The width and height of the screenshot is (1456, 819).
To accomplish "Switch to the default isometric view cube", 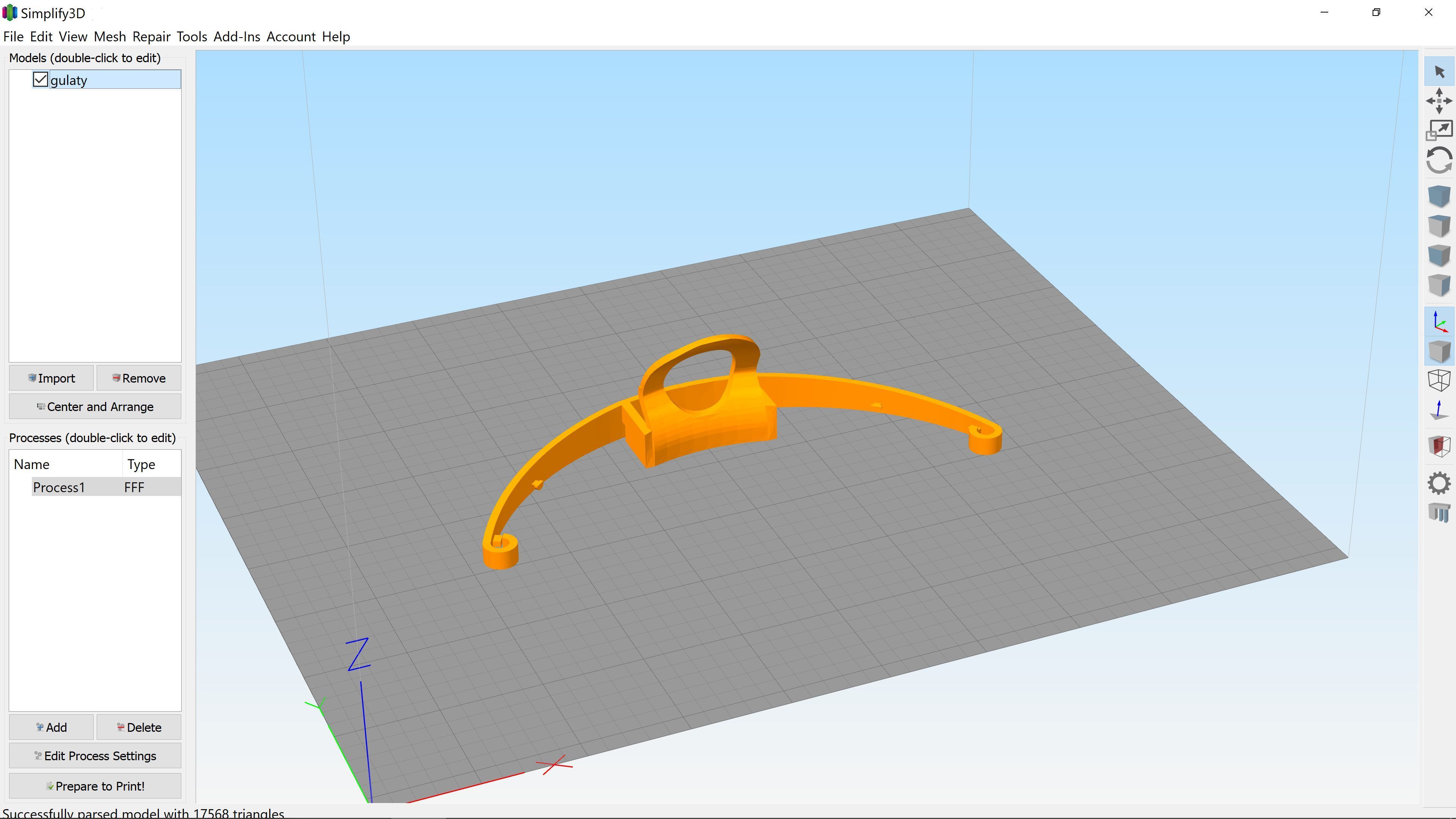I will (x=1439, y=196).
